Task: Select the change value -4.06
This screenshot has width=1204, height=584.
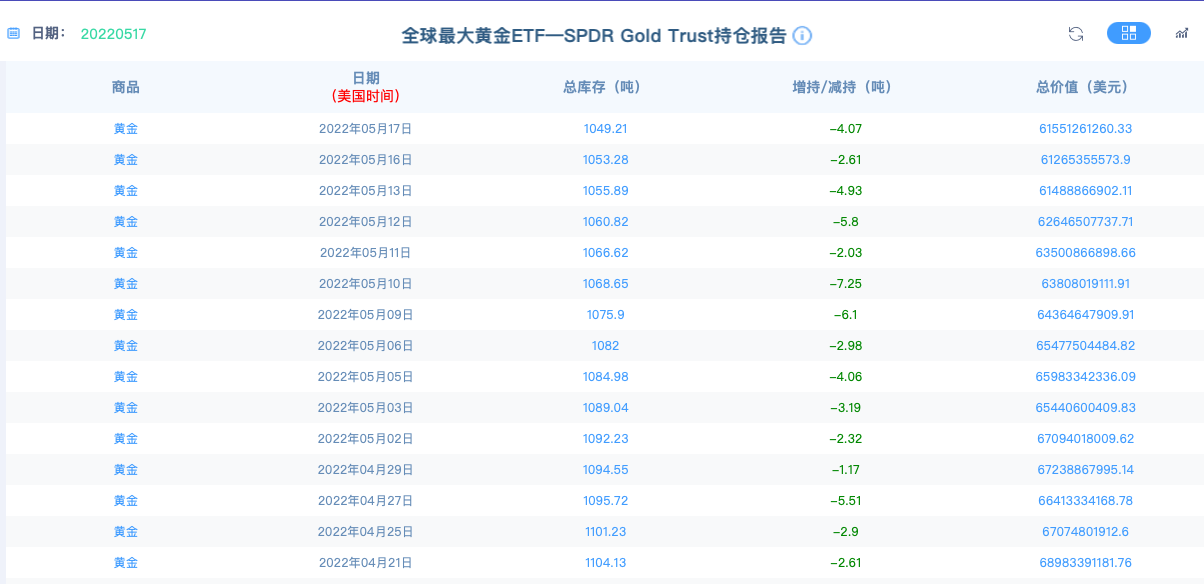Action: coord(845,377)
